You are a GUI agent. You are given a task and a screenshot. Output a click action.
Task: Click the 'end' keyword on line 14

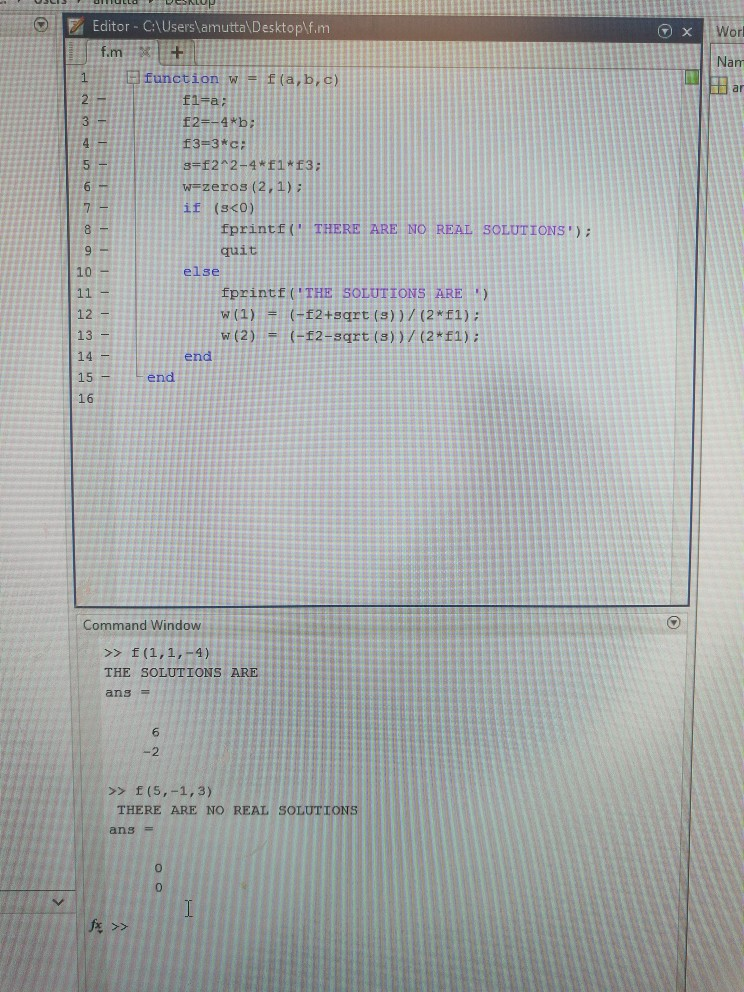point(197,356)
